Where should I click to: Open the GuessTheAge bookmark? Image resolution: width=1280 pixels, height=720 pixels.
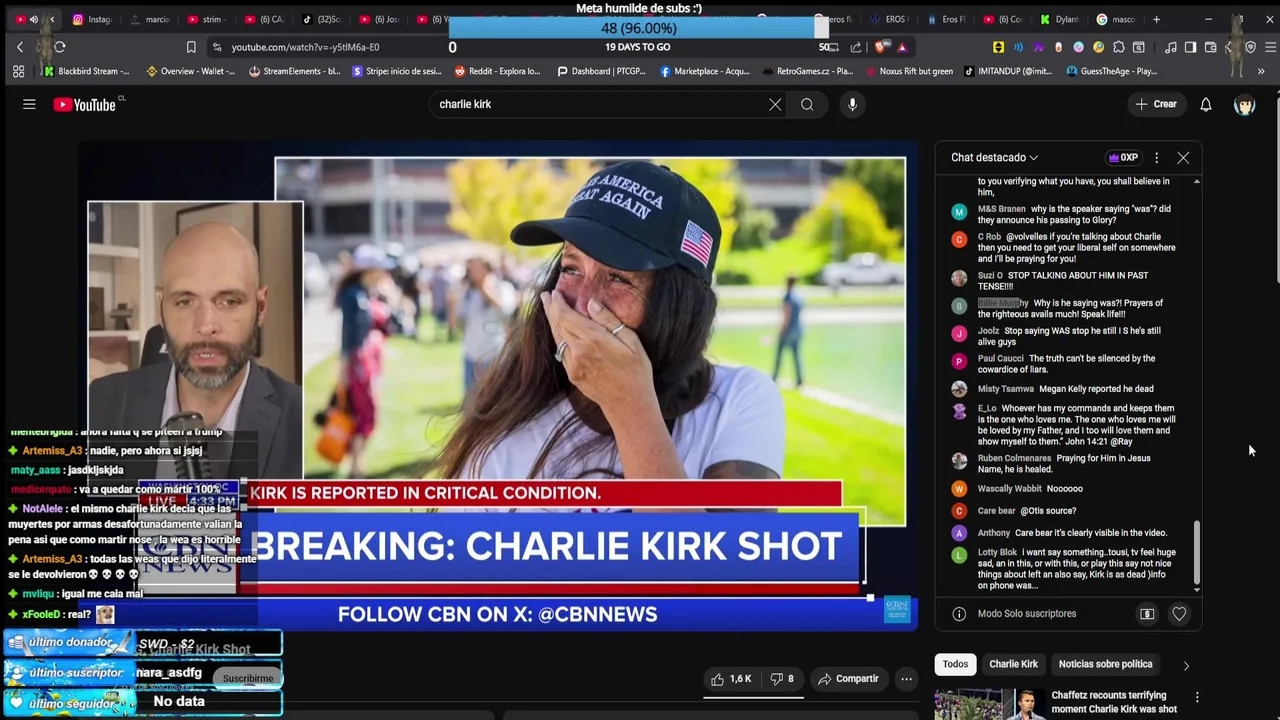(x=1111, y=71)
